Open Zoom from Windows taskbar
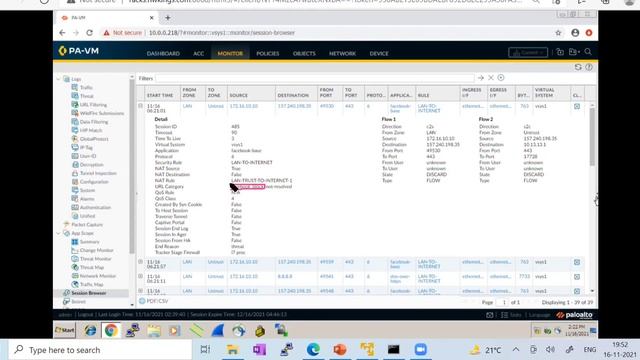 (420, 349)
